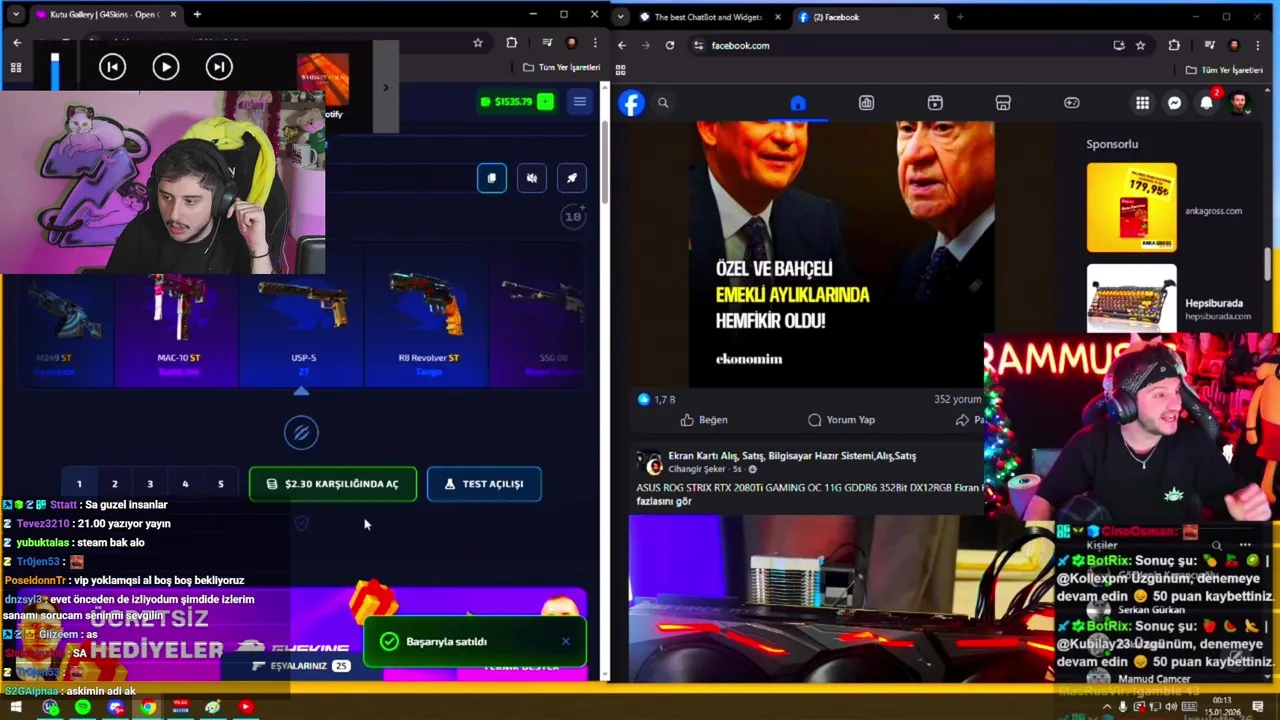
Task: Open Spotify from the taskbar
Action: tap(83, 707)
